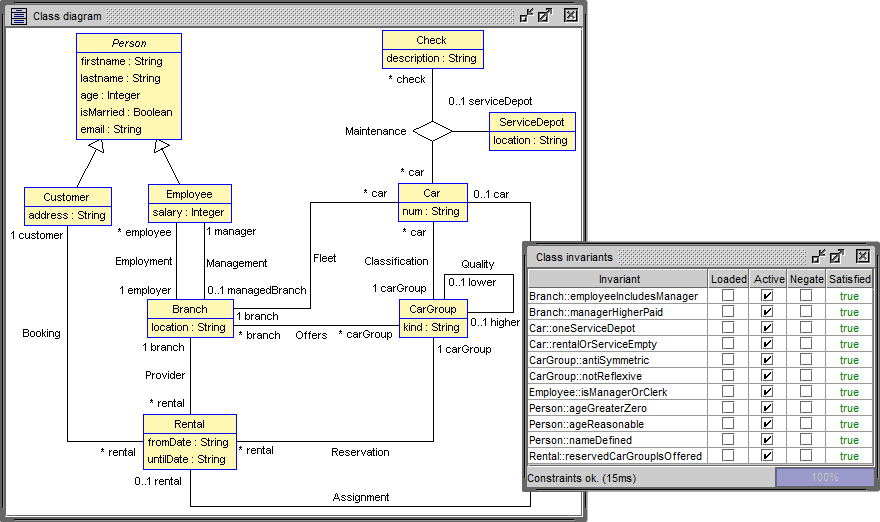Disable Active for CarGroup::notReflexive invariant

pyautogui.click(x=767, y=376)
